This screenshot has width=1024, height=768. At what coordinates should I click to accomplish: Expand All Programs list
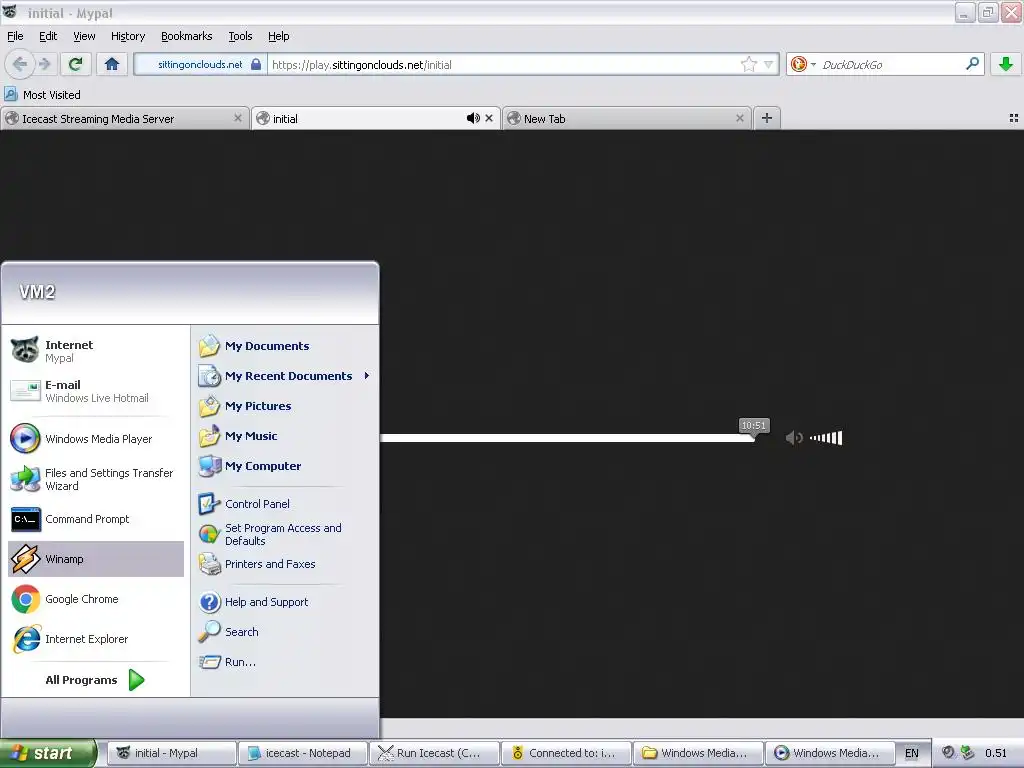click(x=95, y=680)
